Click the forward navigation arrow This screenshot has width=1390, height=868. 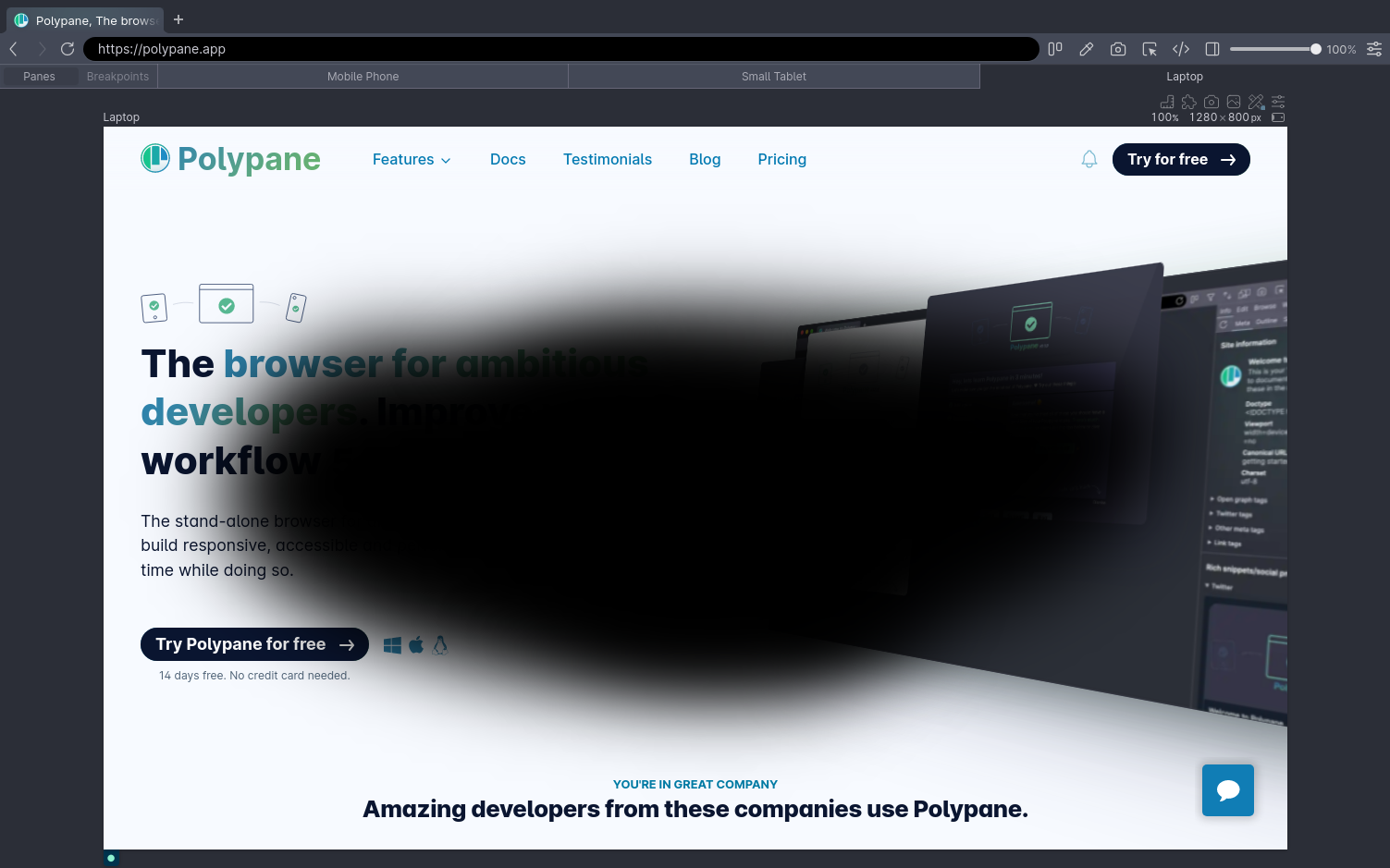click(x=42, y=49)
